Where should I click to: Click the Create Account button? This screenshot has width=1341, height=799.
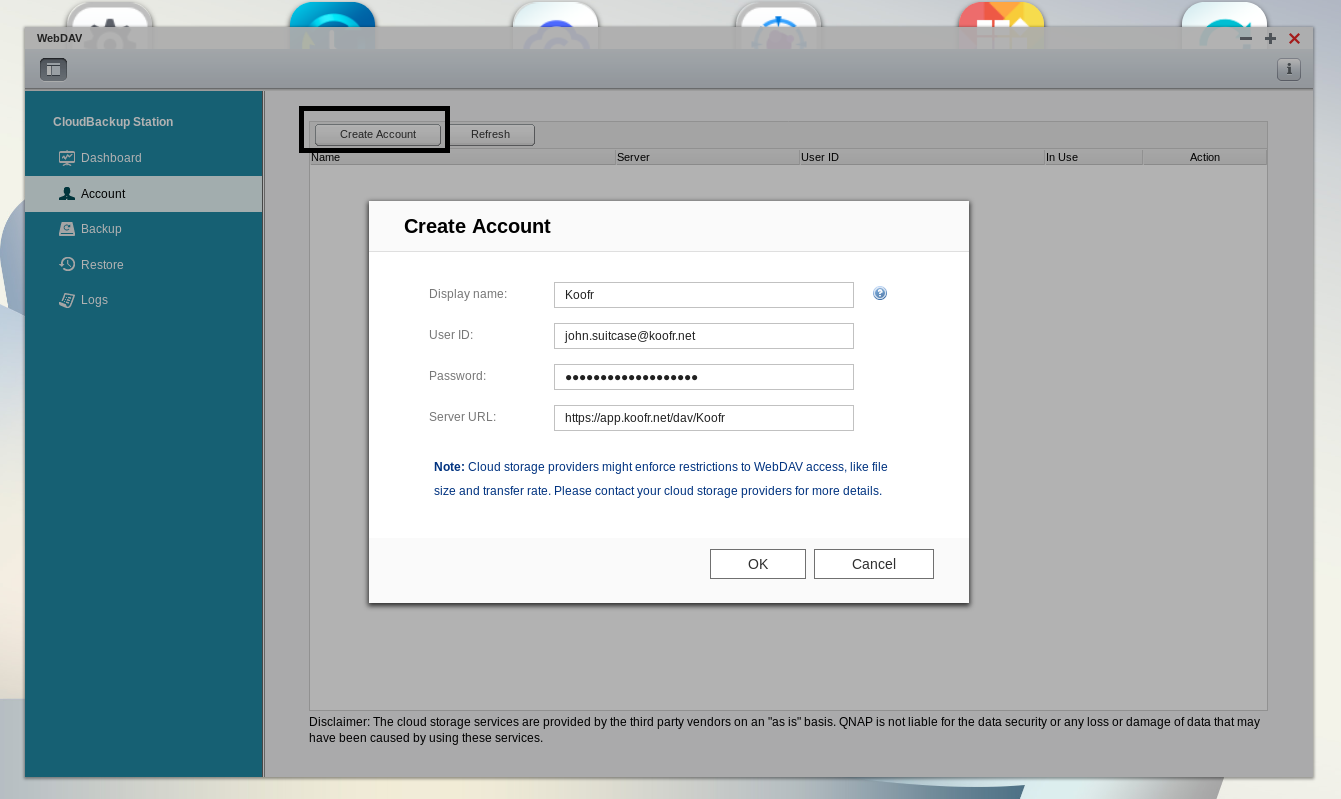click(378, 134)
